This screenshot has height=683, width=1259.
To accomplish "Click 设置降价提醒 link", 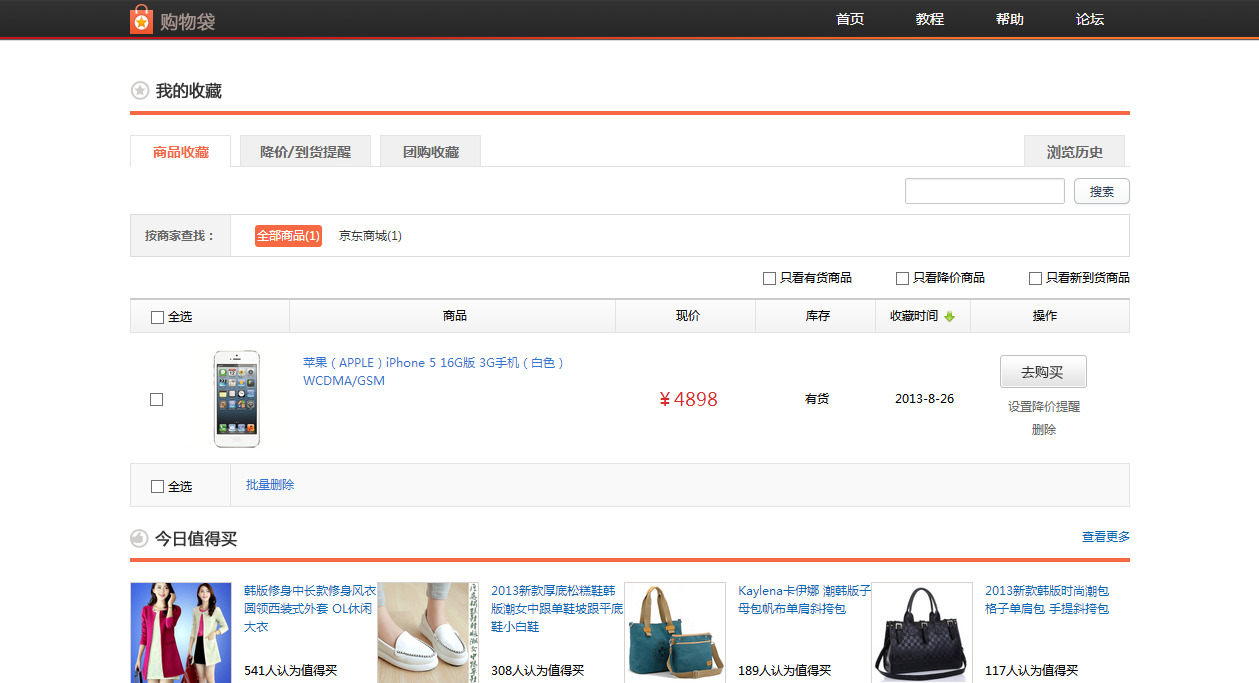I will pyautogui.click(x=1044, y=407).
